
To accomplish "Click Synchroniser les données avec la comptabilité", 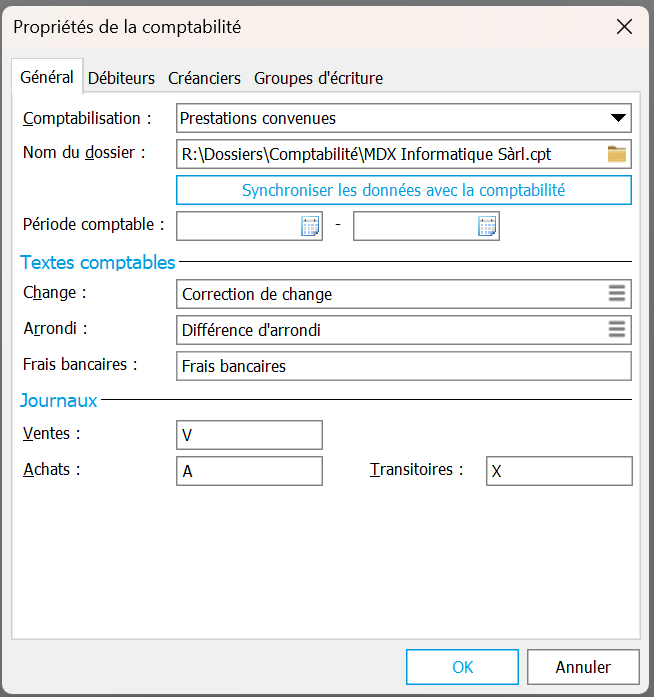I will tap(403, 190).
